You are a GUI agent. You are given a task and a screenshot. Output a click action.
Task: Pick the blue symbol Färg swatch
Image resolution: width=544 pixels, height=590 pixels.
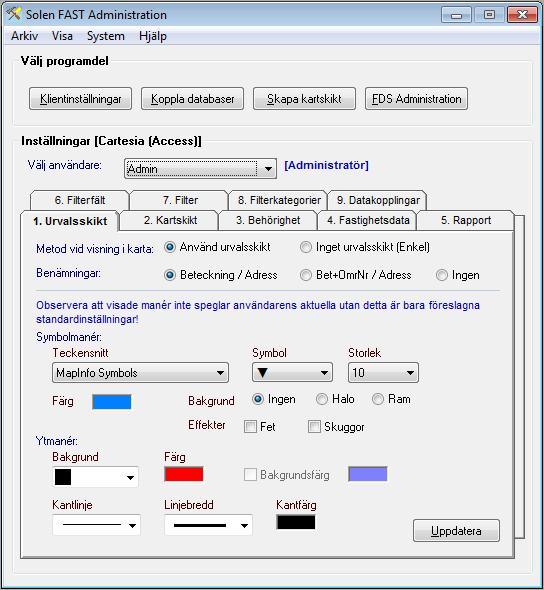coord(112,401)
